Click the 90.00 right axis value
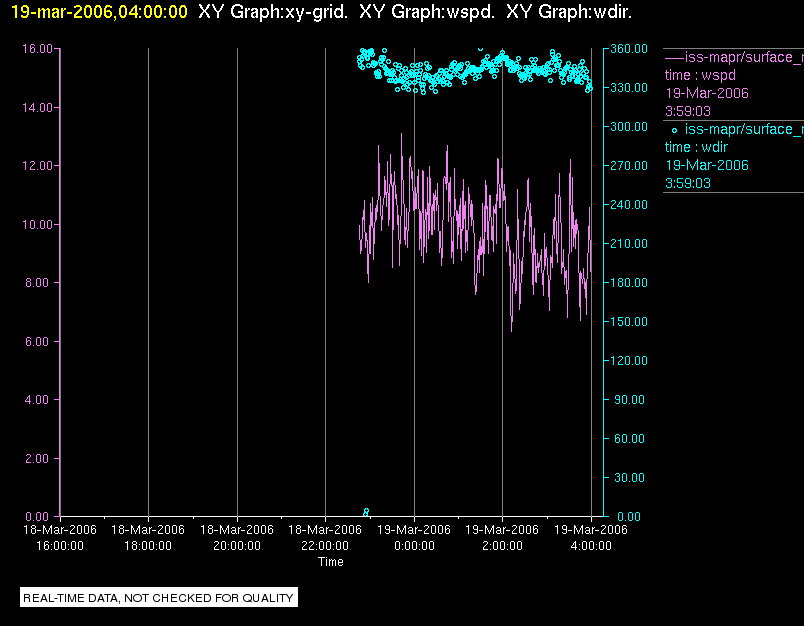This screenshot has height=626, width=804. coord(629,400)
